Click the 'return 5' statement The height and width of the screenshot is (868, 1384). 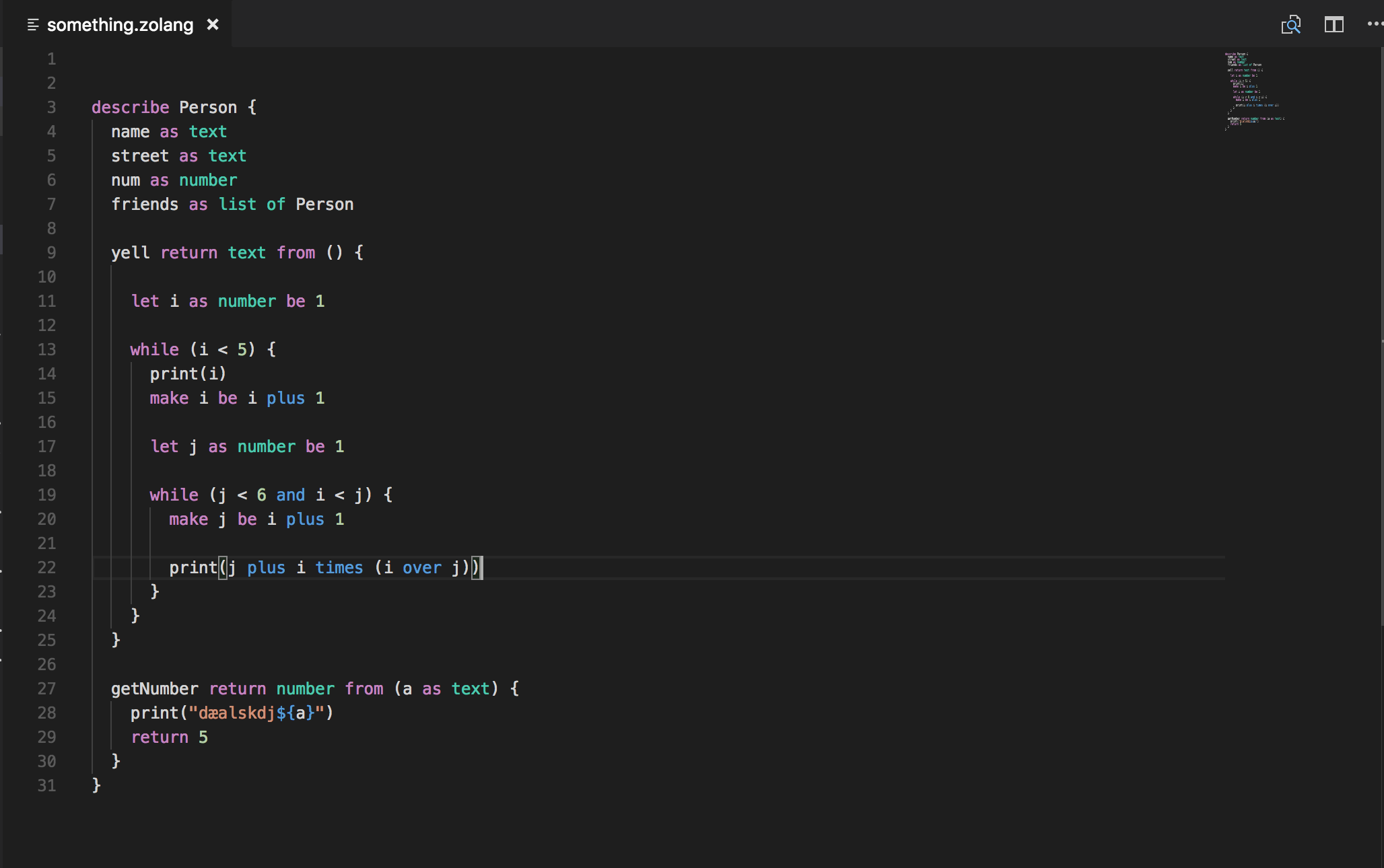(x=169, y=737)
